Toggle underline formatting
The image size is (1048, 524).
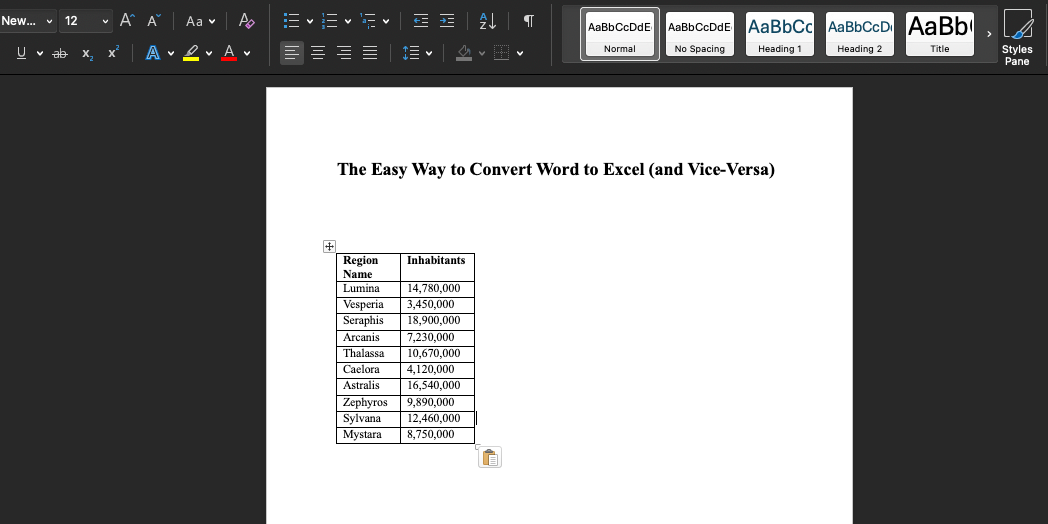(x=21, y=53)
